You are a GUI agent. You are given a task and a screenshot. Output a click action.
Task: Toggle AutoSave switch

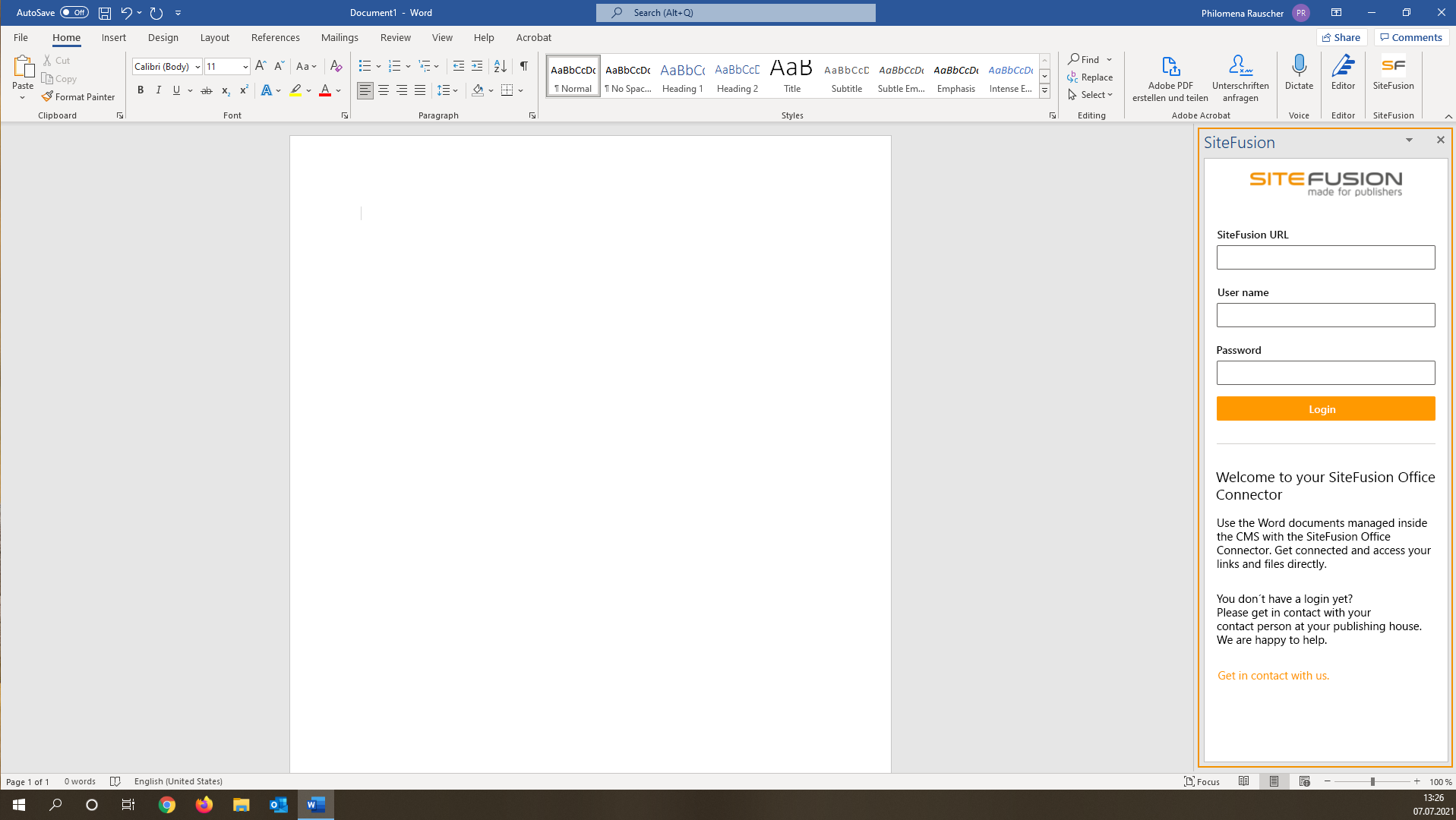coord(74,13)
